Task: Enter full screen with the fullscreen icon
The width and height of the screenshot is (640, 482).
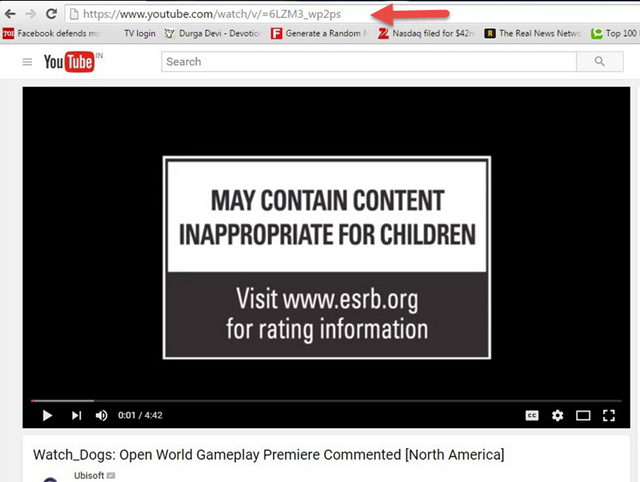Action: pyautogui.click(x=609, y=415)
